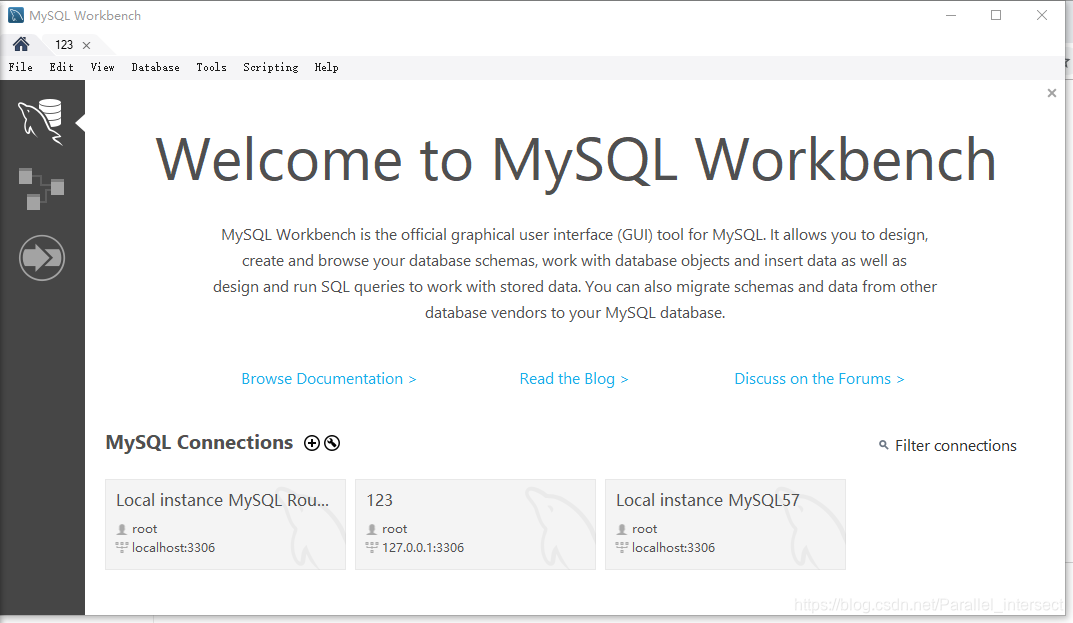The height and width of the screenshot is (623, 1073).
Task: Click the Filter connections search icon
Action: point(883,445)
